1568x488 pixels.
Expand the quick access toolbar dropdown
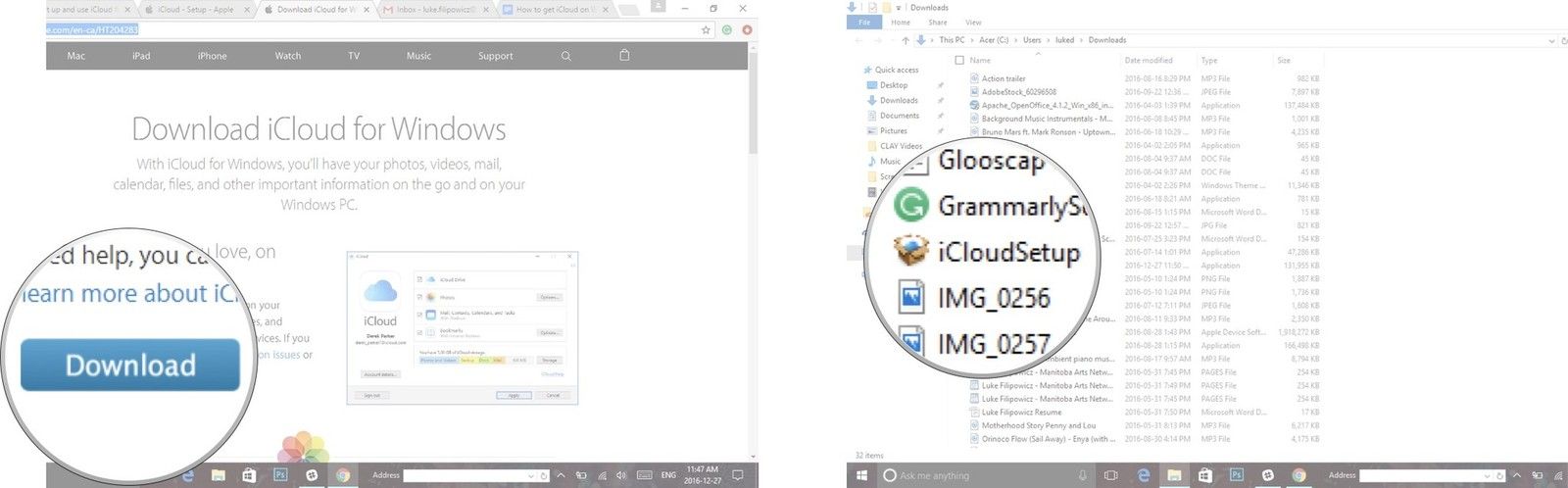click(x=900, y=7)
